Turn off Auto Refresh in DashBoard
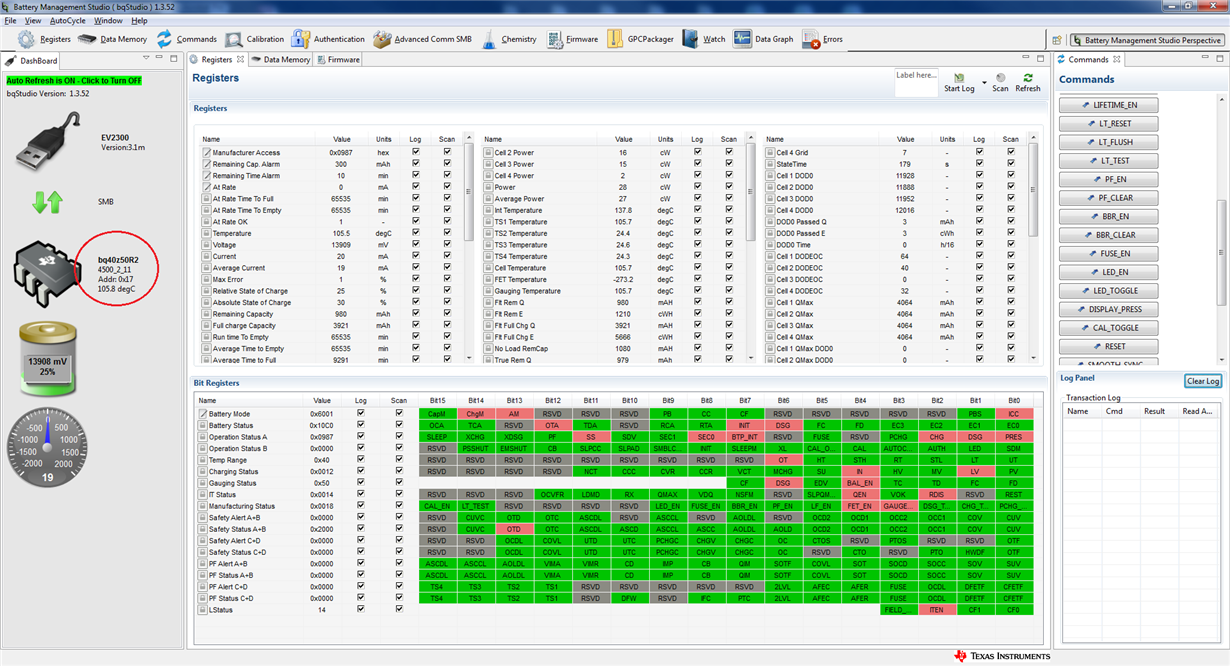Screen dimensions: 1230x666 (74, 80)
